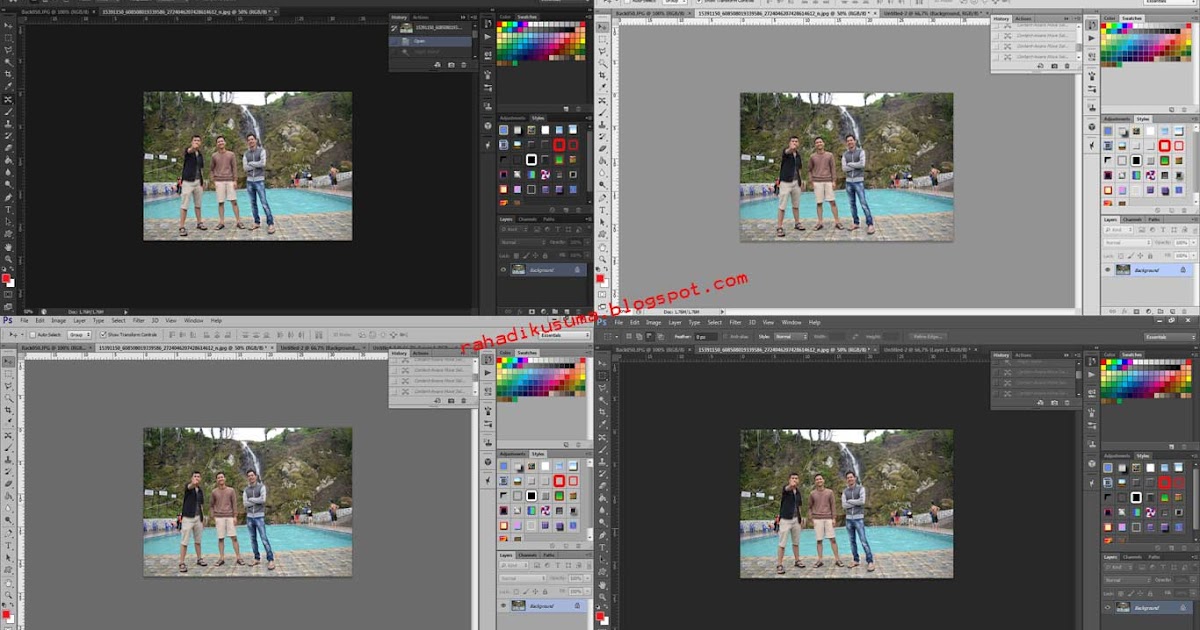Toggle Anti-alias checkbox in bottom-right window
The image size is (1200, 630).
pyautogui.click(x=726, y=336)
